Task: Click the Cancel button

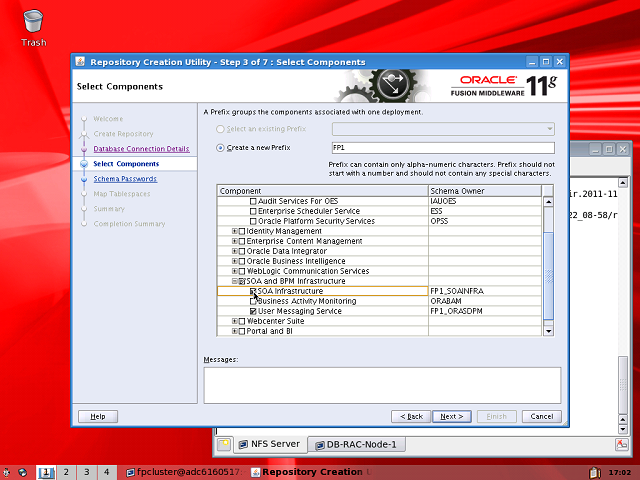Action: coord(542,416)
